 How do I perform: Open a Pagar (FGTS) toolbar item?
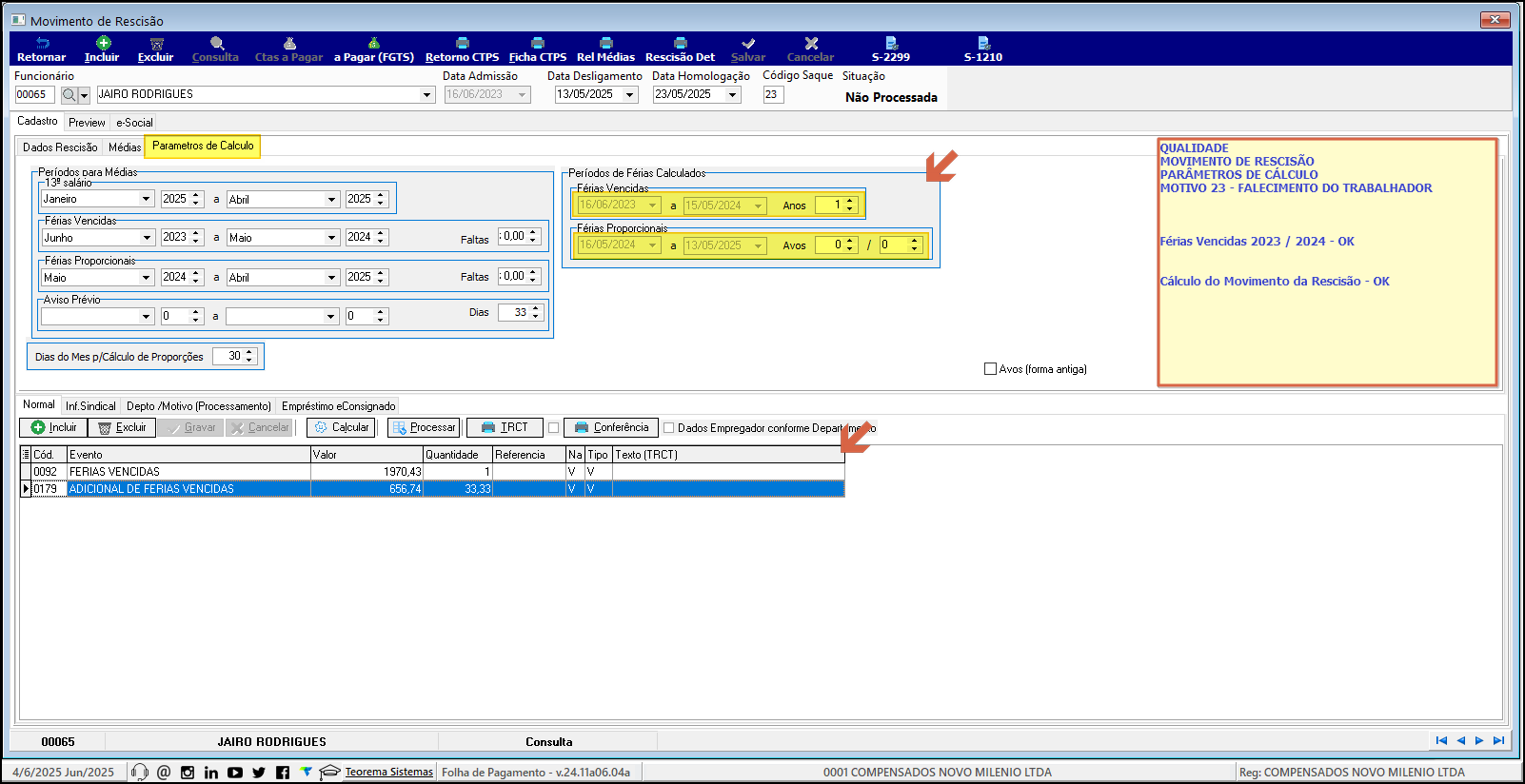(374, 49)
